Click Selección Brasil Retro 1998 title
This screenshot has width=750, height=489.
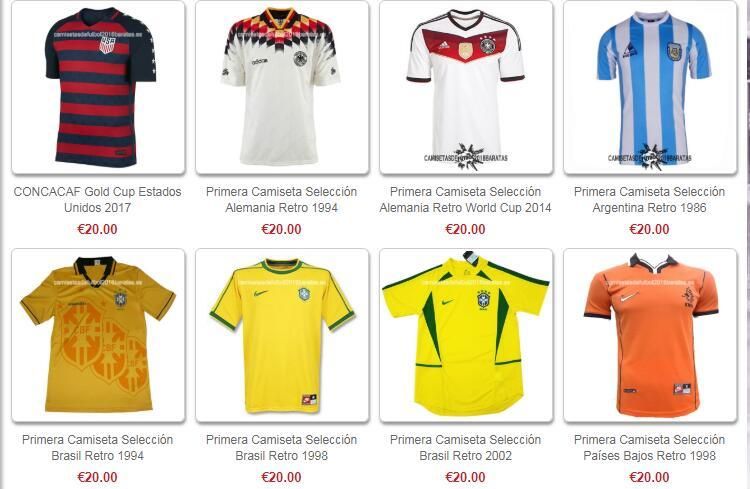(282, 447)
